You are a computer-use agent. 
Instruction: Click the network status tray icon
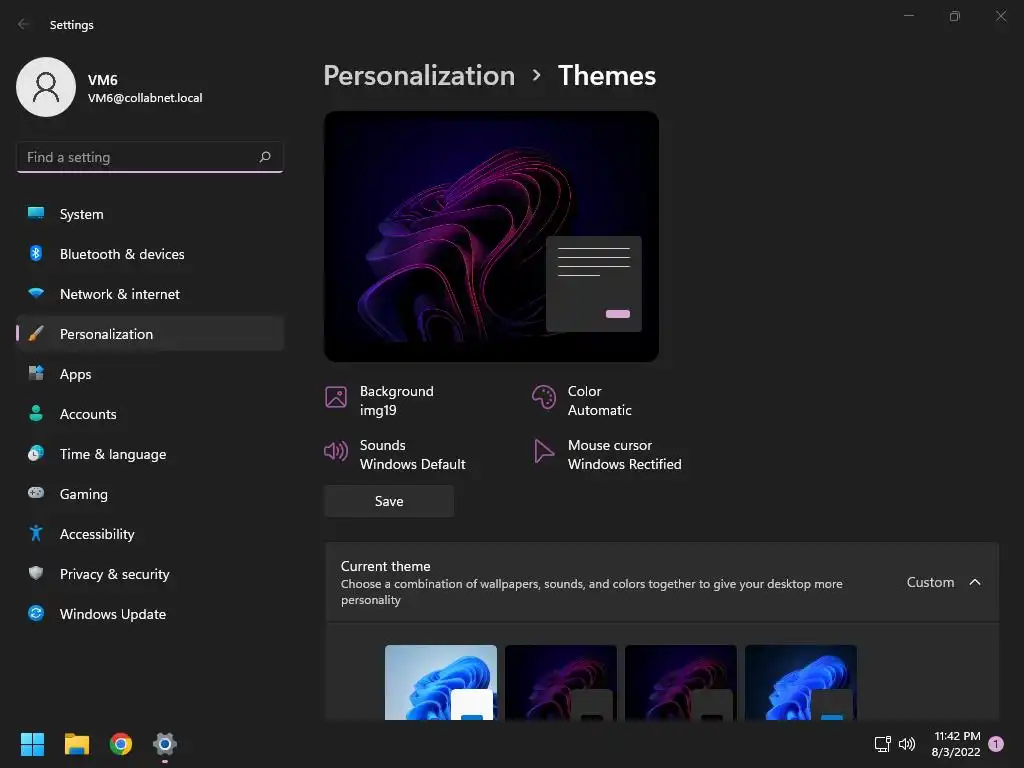[882, 744]
